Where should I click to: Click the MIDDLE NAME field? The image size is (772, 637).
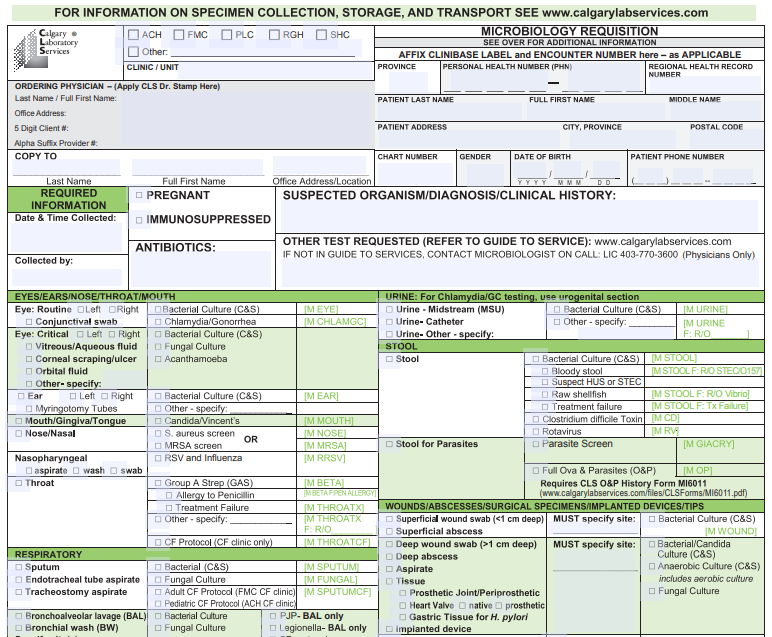tap(716, 112)
